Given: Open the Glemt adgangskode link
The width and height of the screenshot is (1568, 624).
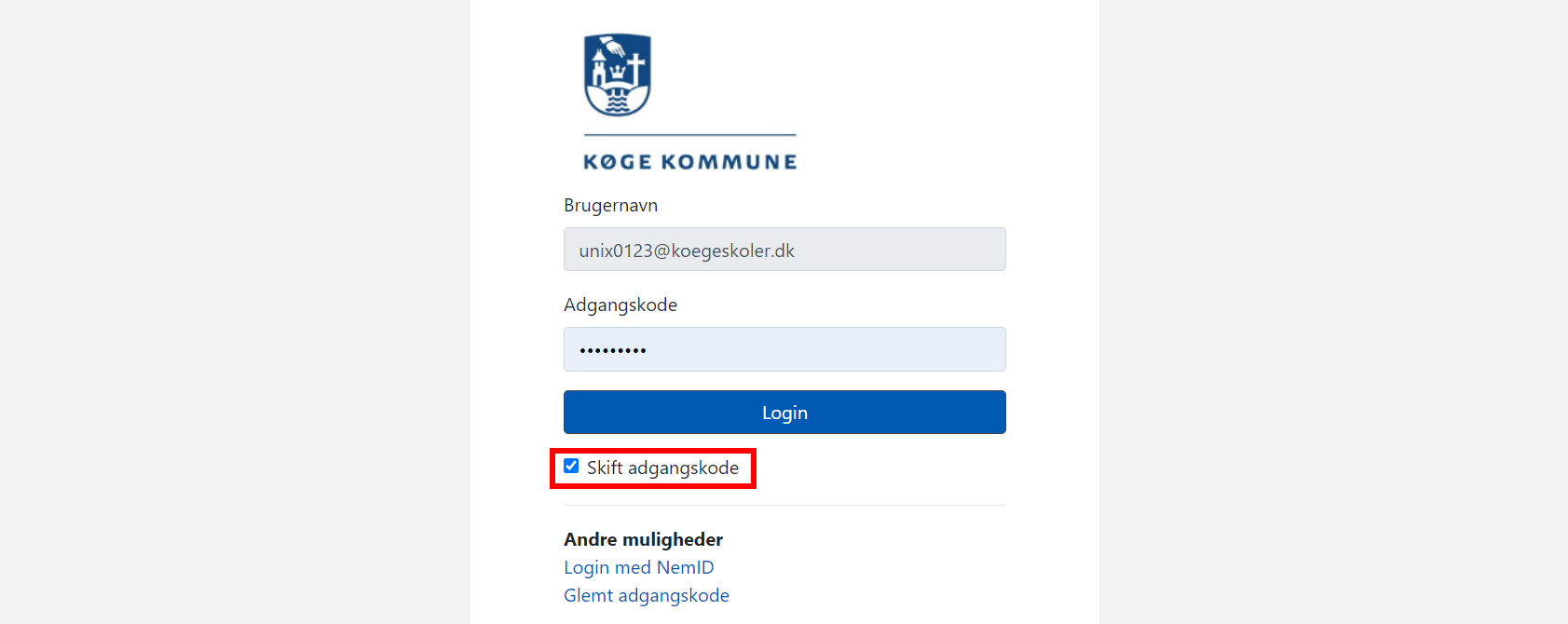Looking at the screenshot, I should (647, 595).
